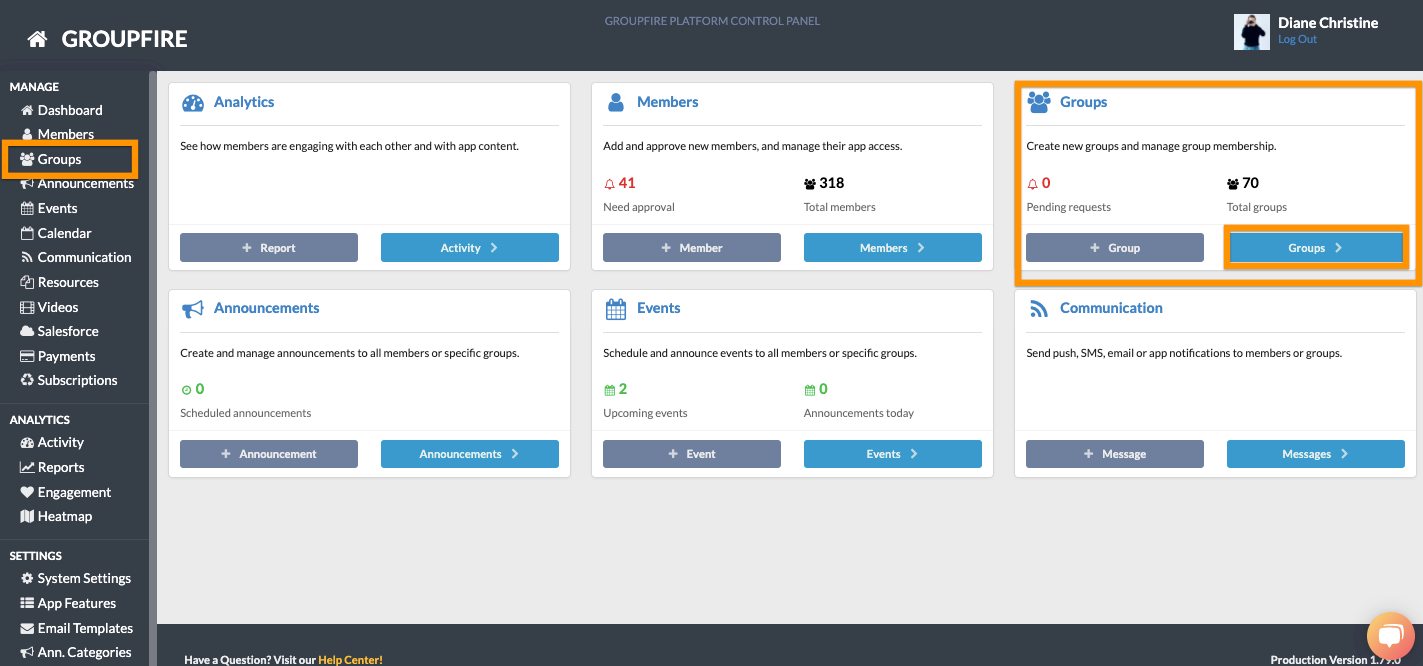Open Heatmap in the sidebar
1423x666 pixels.
pyautogui.click(x=56, y=516)
